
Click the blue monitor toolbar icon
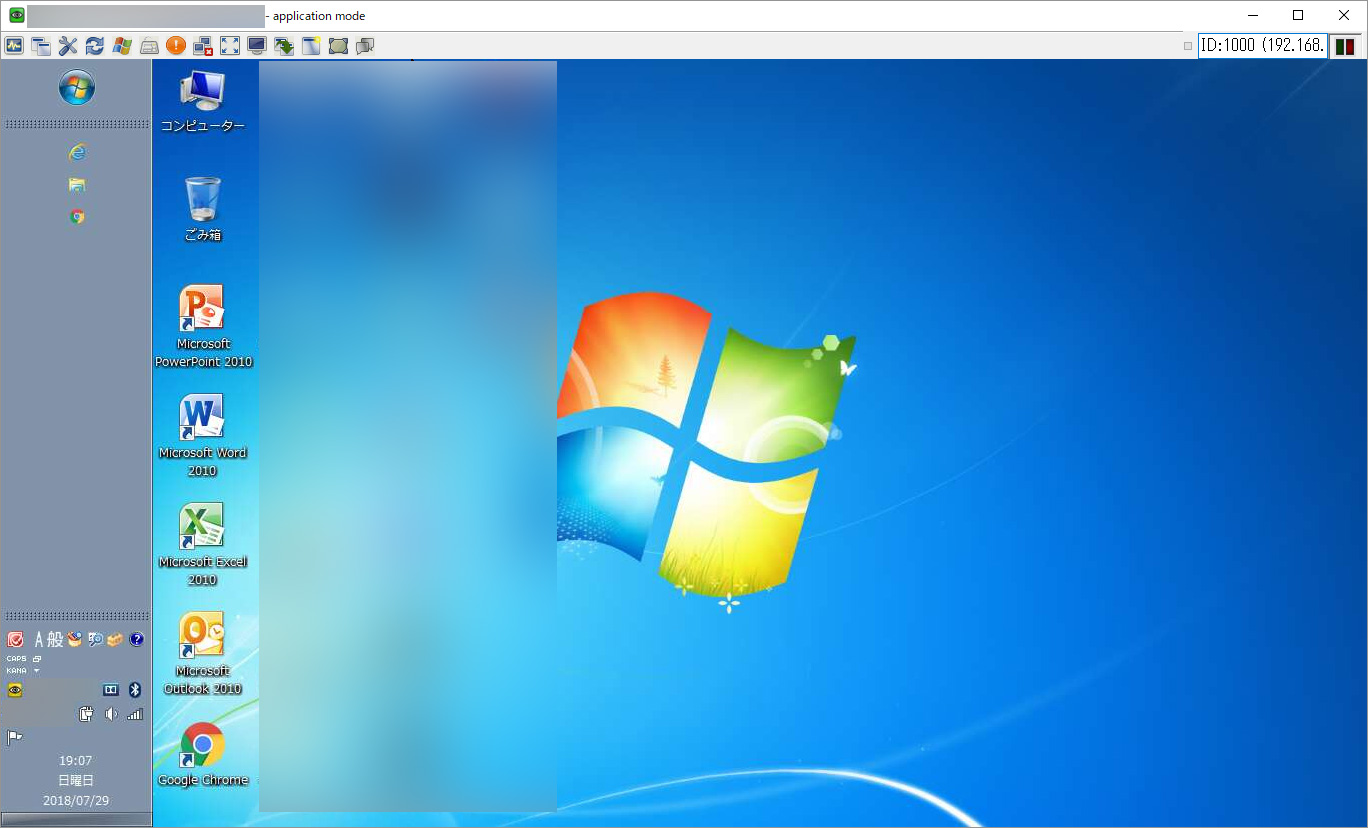[257, 45]
